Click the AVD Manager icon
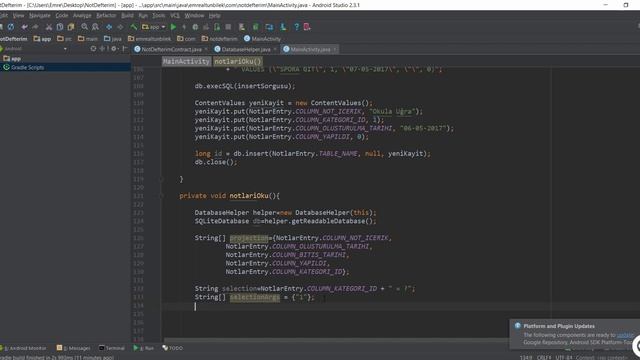 242,27
